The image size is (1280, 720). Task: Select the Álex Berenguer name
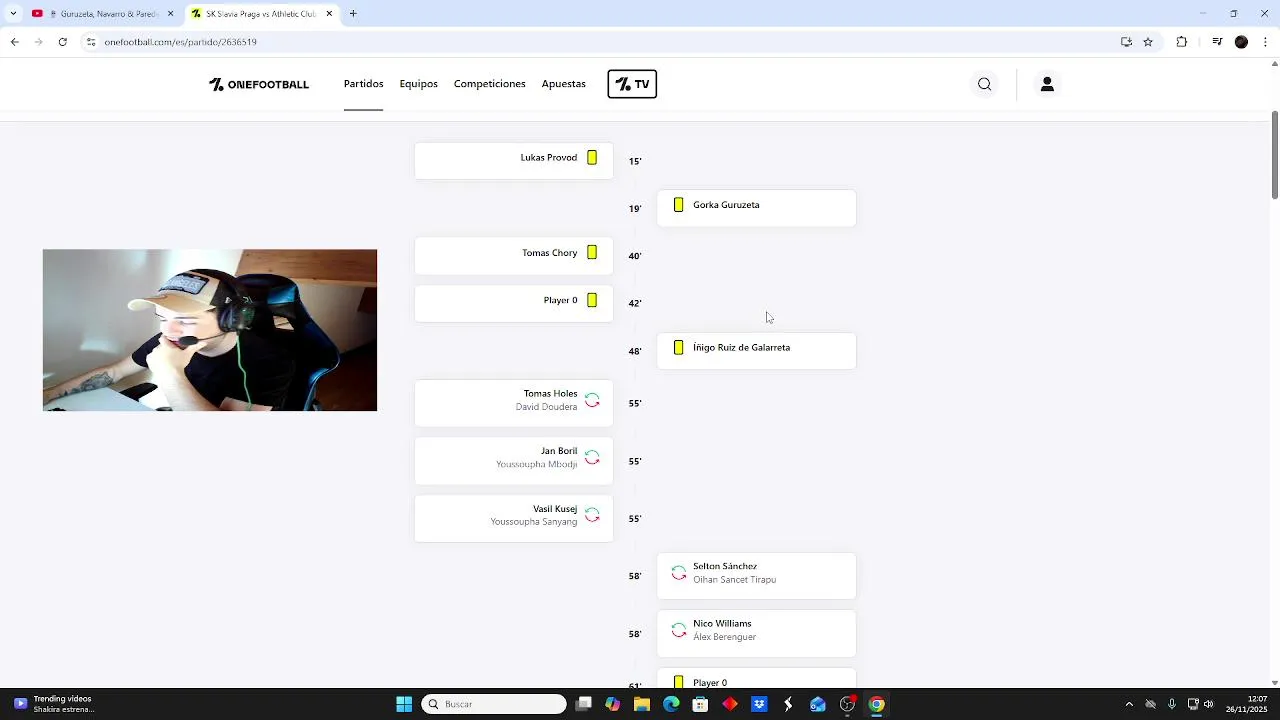coord(724,637)
